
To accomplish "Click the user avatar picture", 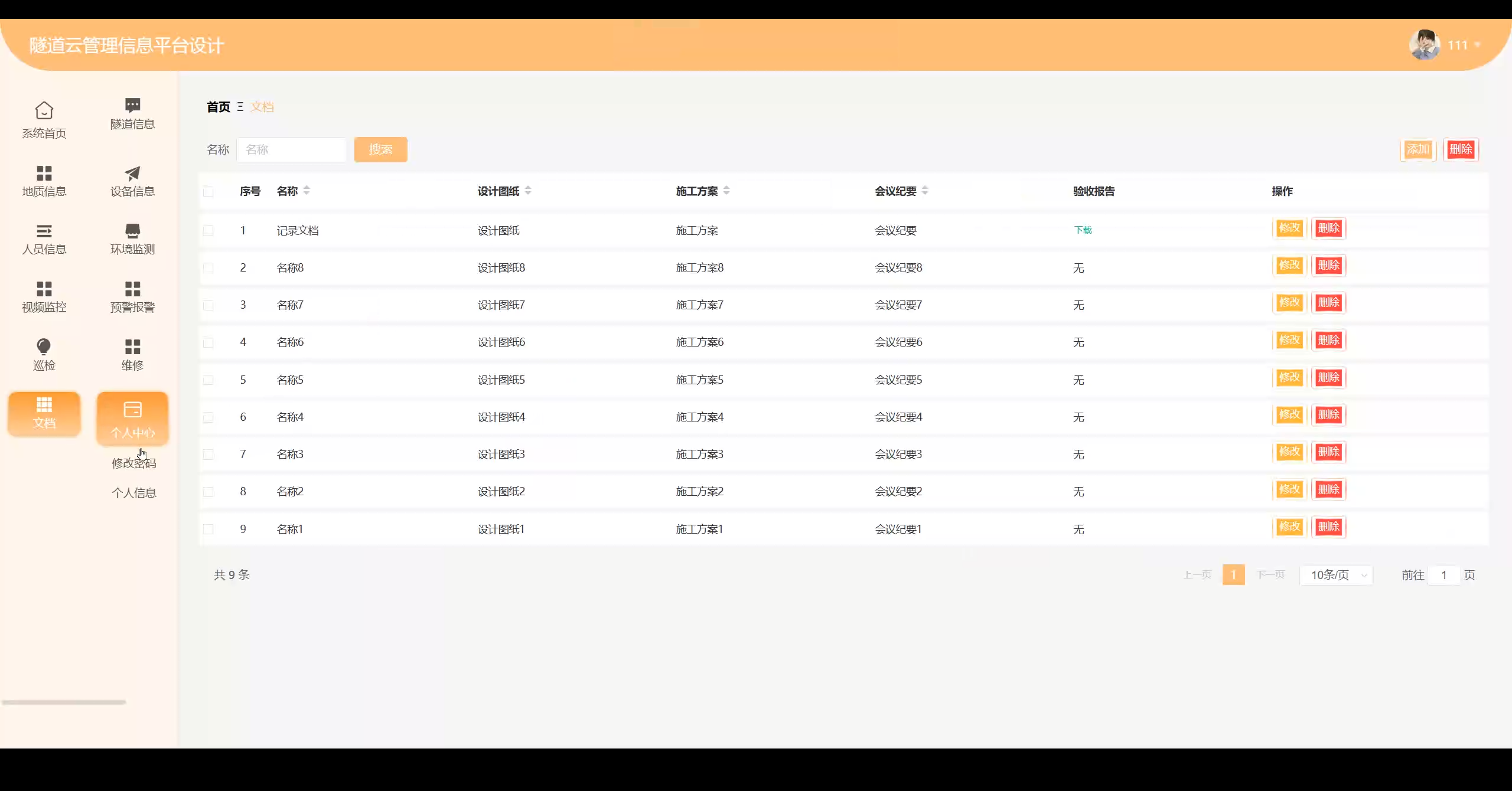I will pyautogui.click(x=1424, y=45).
